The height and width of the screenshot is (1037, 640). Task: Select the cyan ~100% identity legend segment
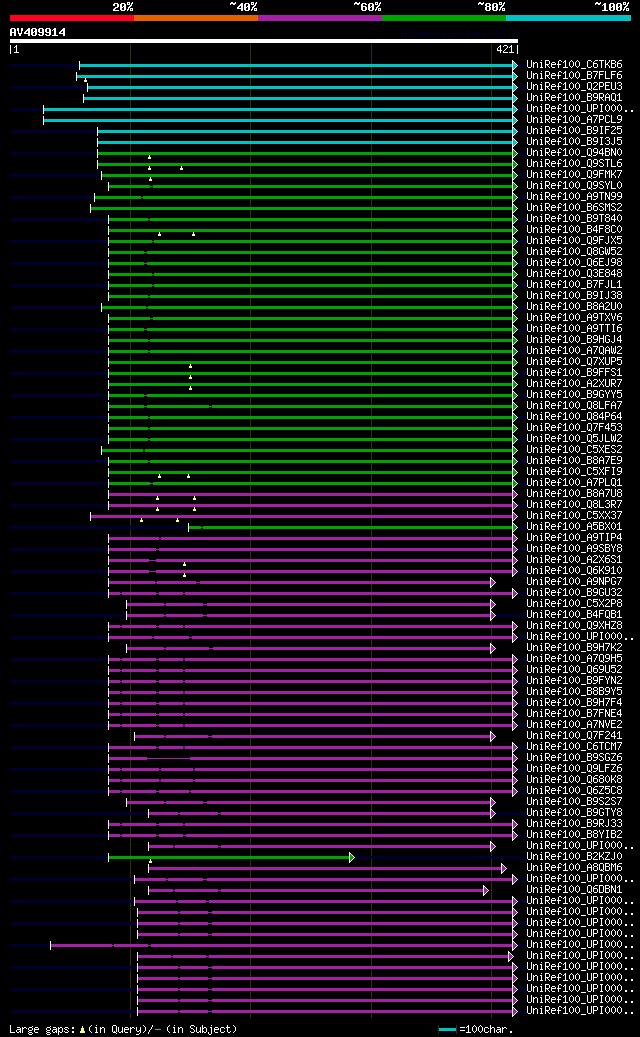click(569, 18)
